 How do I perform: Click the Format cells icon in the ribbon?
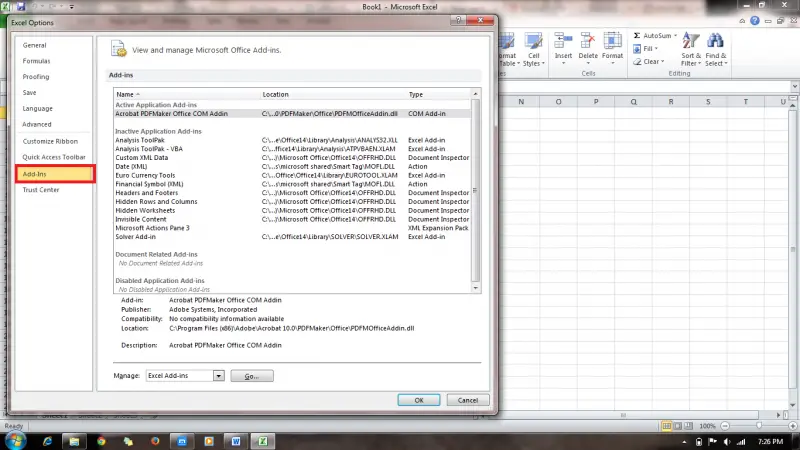(x=612, y=41)
